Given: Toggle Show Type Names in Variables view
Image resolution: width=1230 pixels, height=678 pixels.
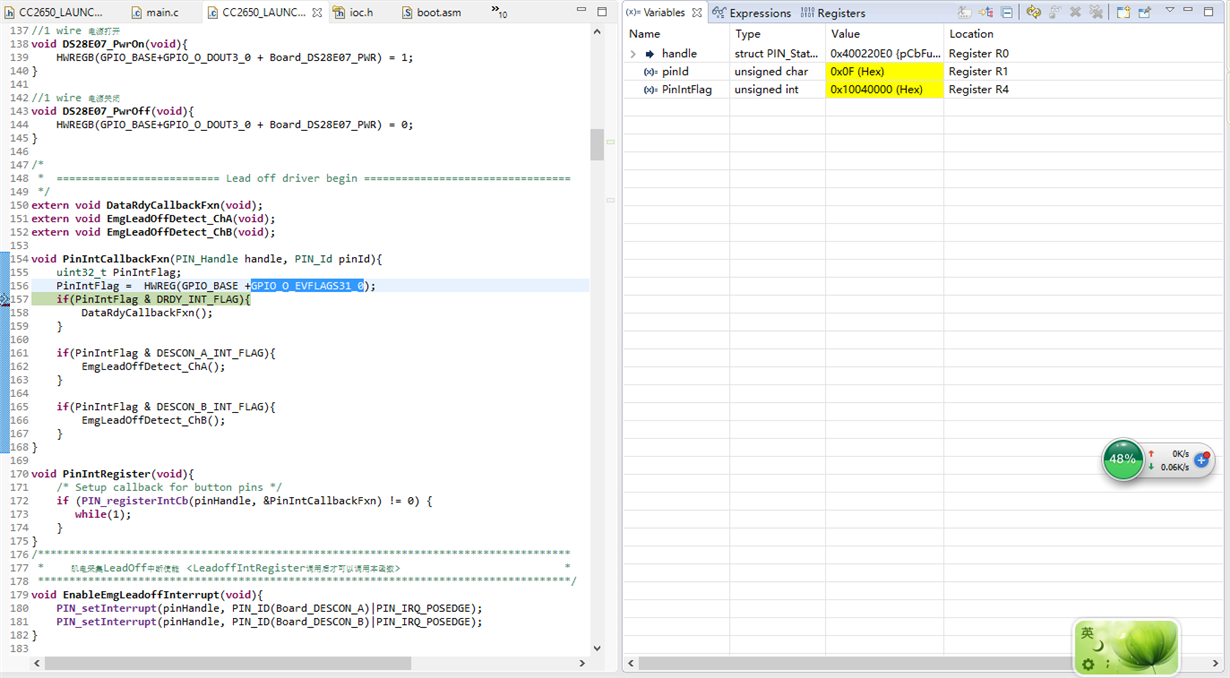Looking at the screenshot, I should click(x=963, y=12).
